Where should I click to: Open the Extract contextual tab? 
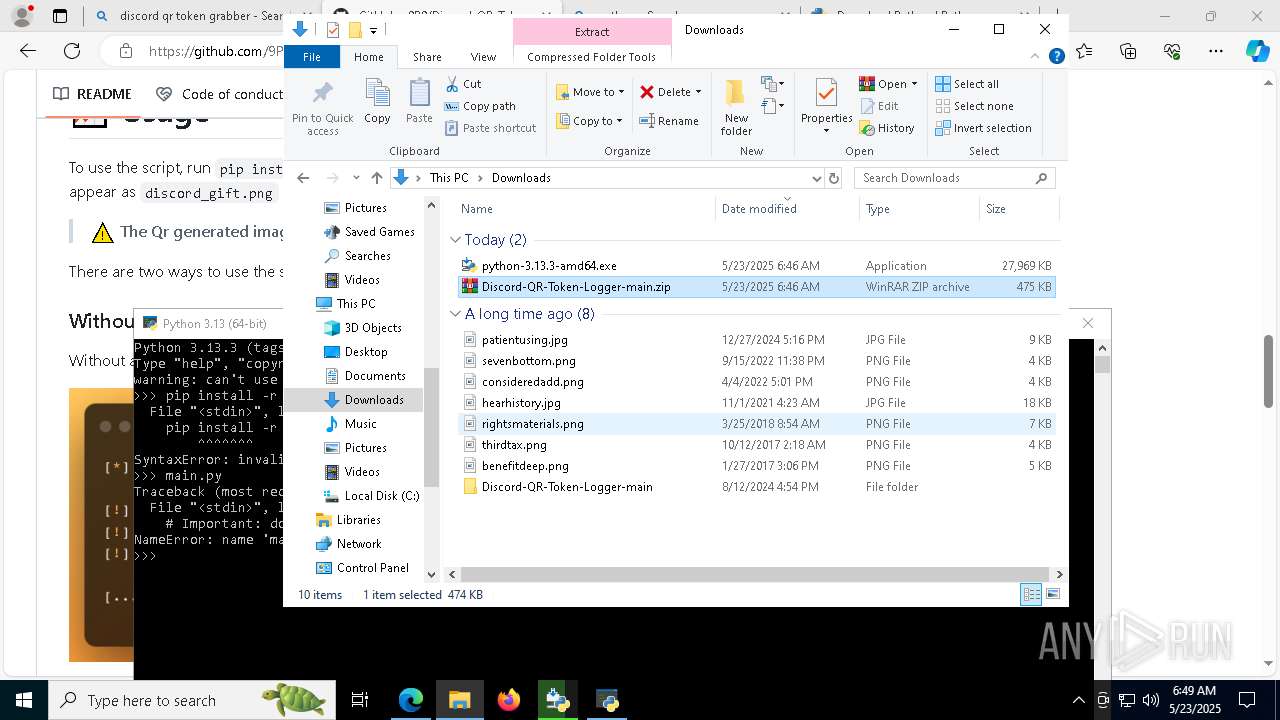coord(592,32)
